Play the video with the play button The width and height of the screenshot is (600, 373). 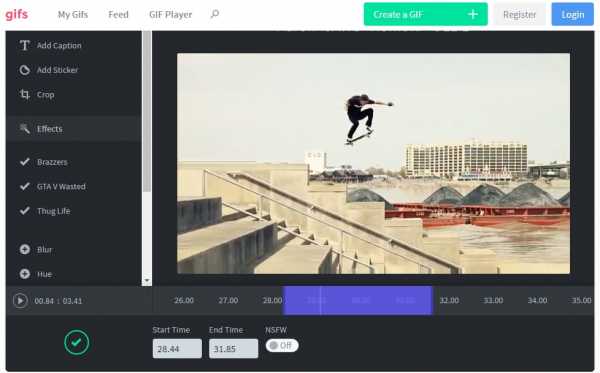click(x=20, y=301)
